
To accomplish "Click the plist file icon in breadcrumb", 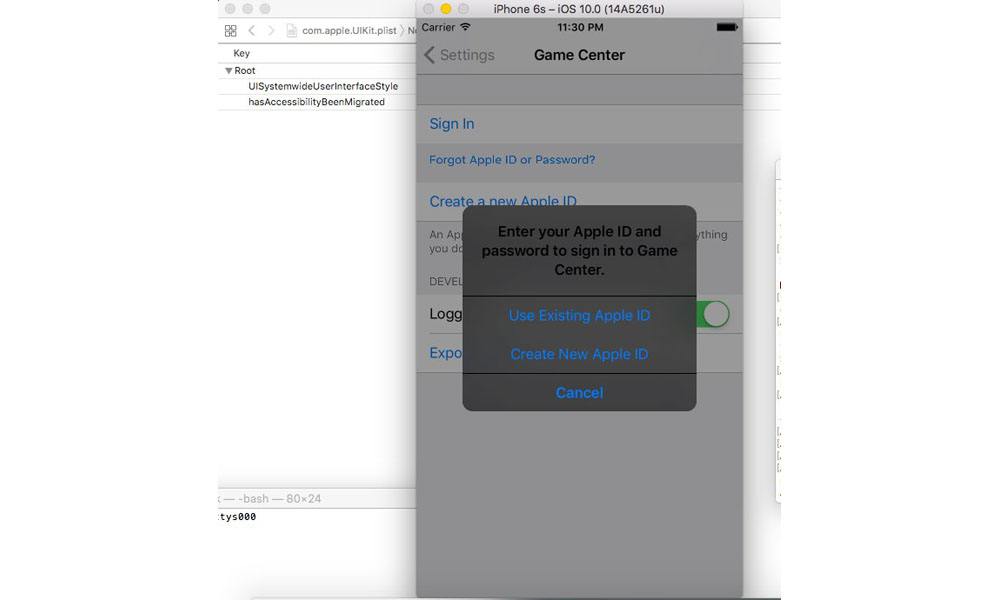I will click(x=292, y=31).
